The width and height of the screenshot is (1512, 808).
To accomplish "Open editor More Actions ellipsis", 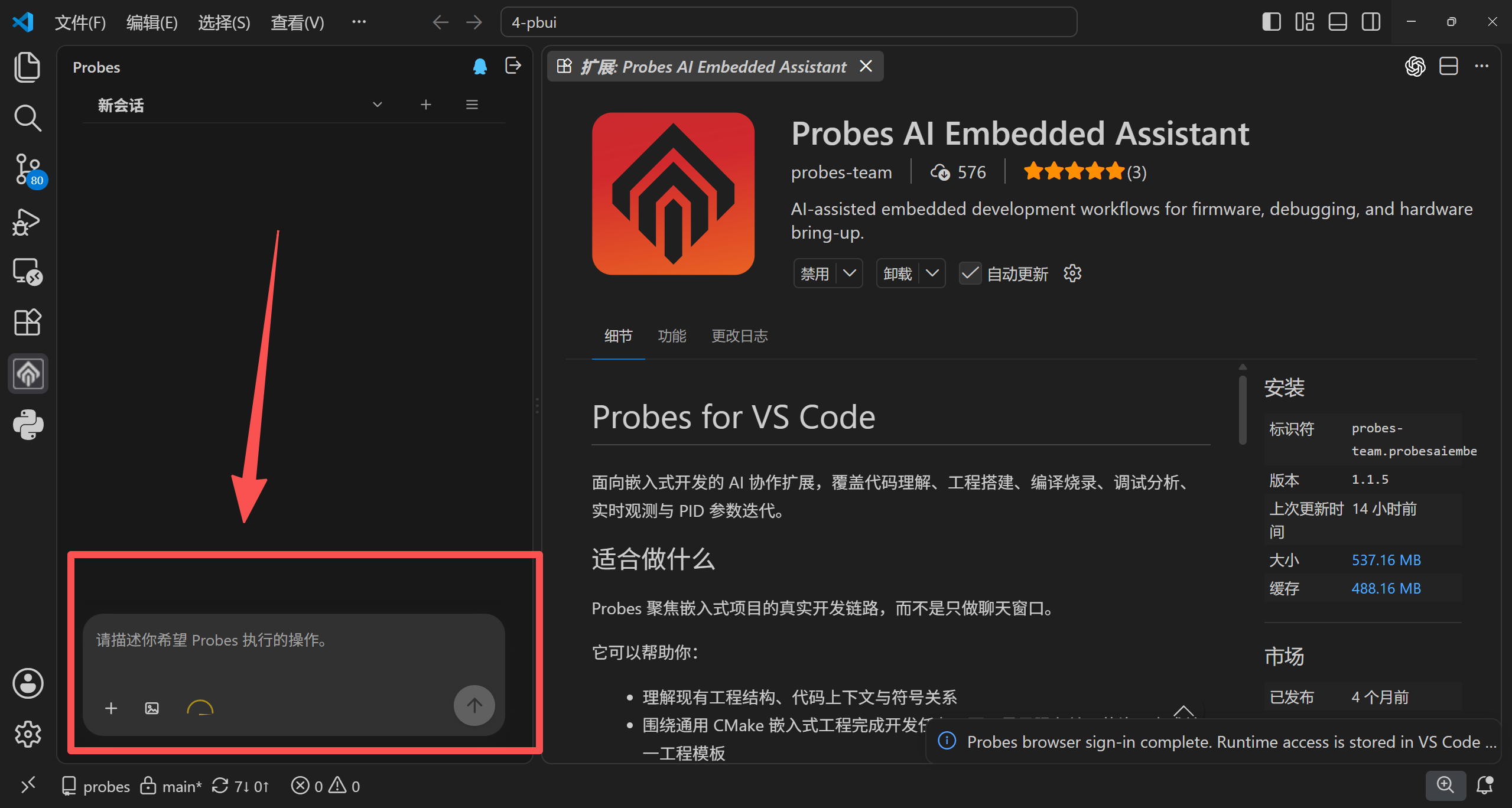I will tap(1482, 66).
